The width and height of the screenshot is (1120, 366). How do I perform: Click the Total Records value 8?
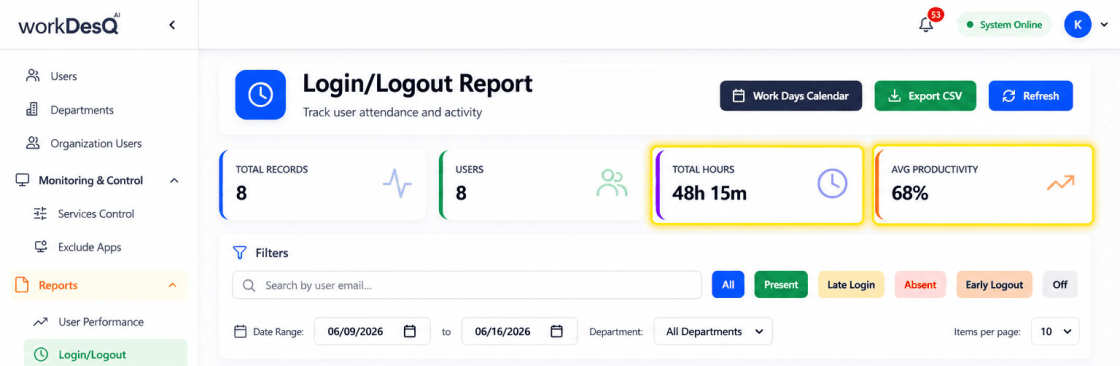coord(241,193)
